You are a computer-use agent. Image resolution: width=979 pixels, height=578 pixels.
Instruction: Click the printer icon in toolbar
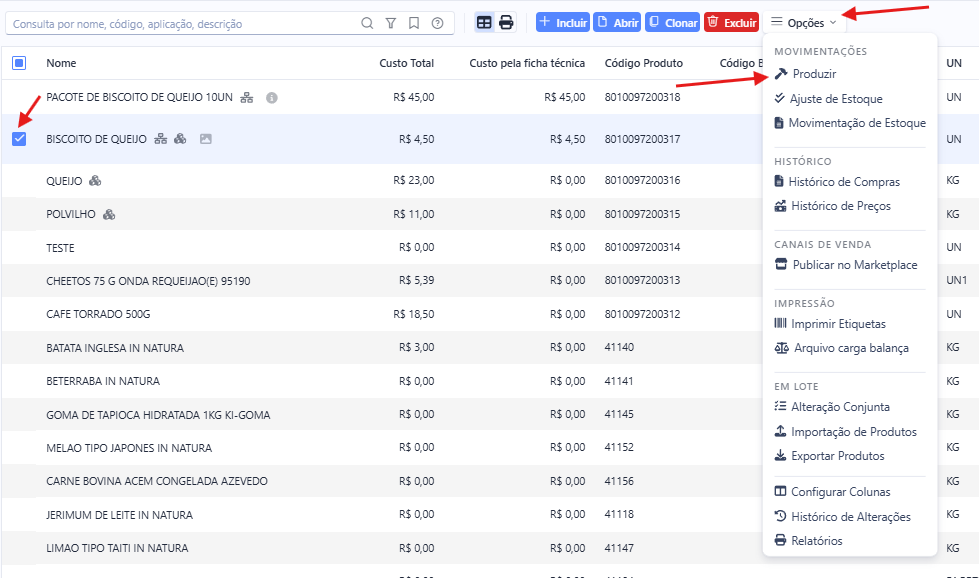pyautogui.click(x=506, y=22)
